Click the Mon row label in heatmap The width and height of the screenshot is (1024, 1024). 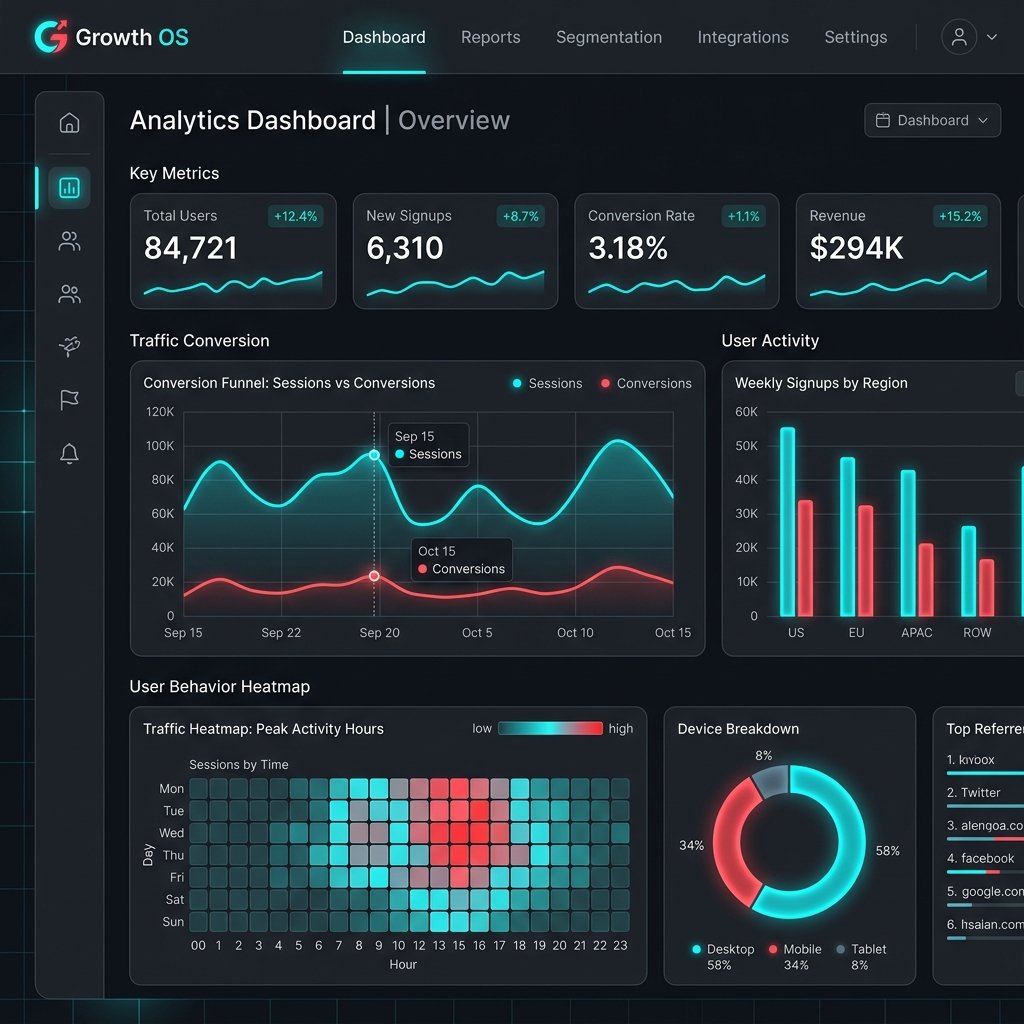point(171,788)
